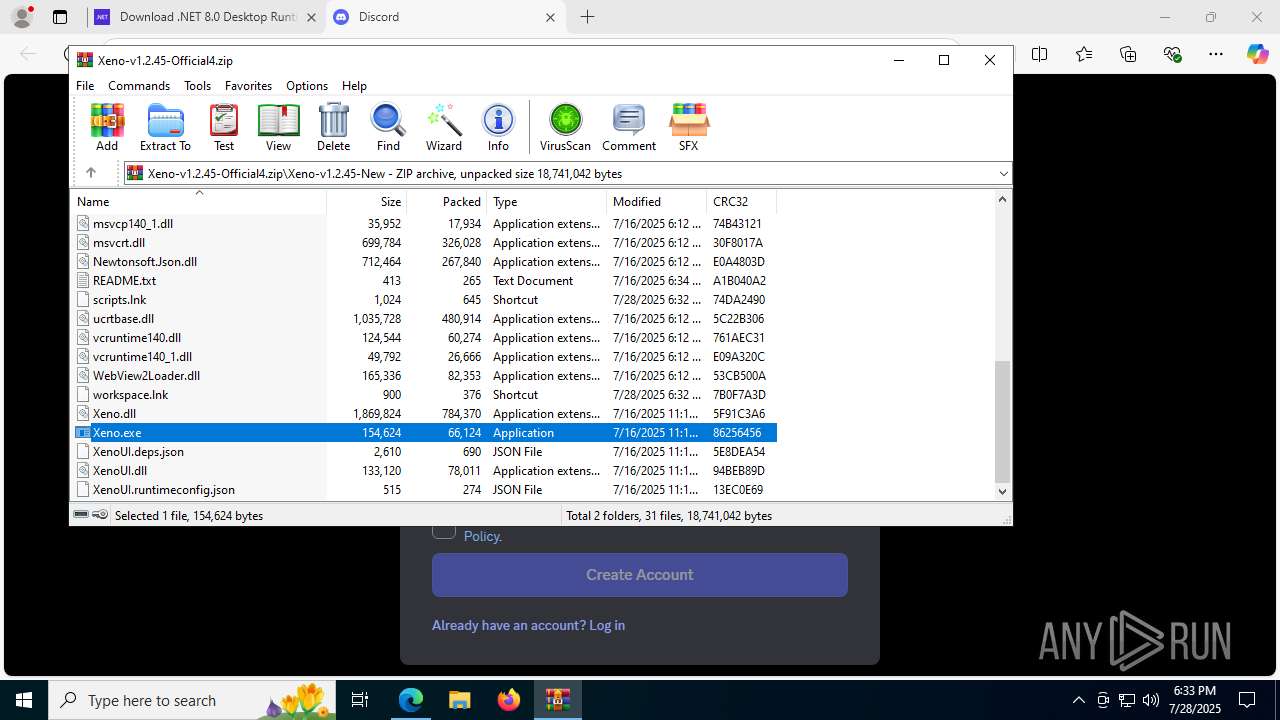Sort by the Modified column header
This screenshot has height=720, width=1280.
point(656,202)
